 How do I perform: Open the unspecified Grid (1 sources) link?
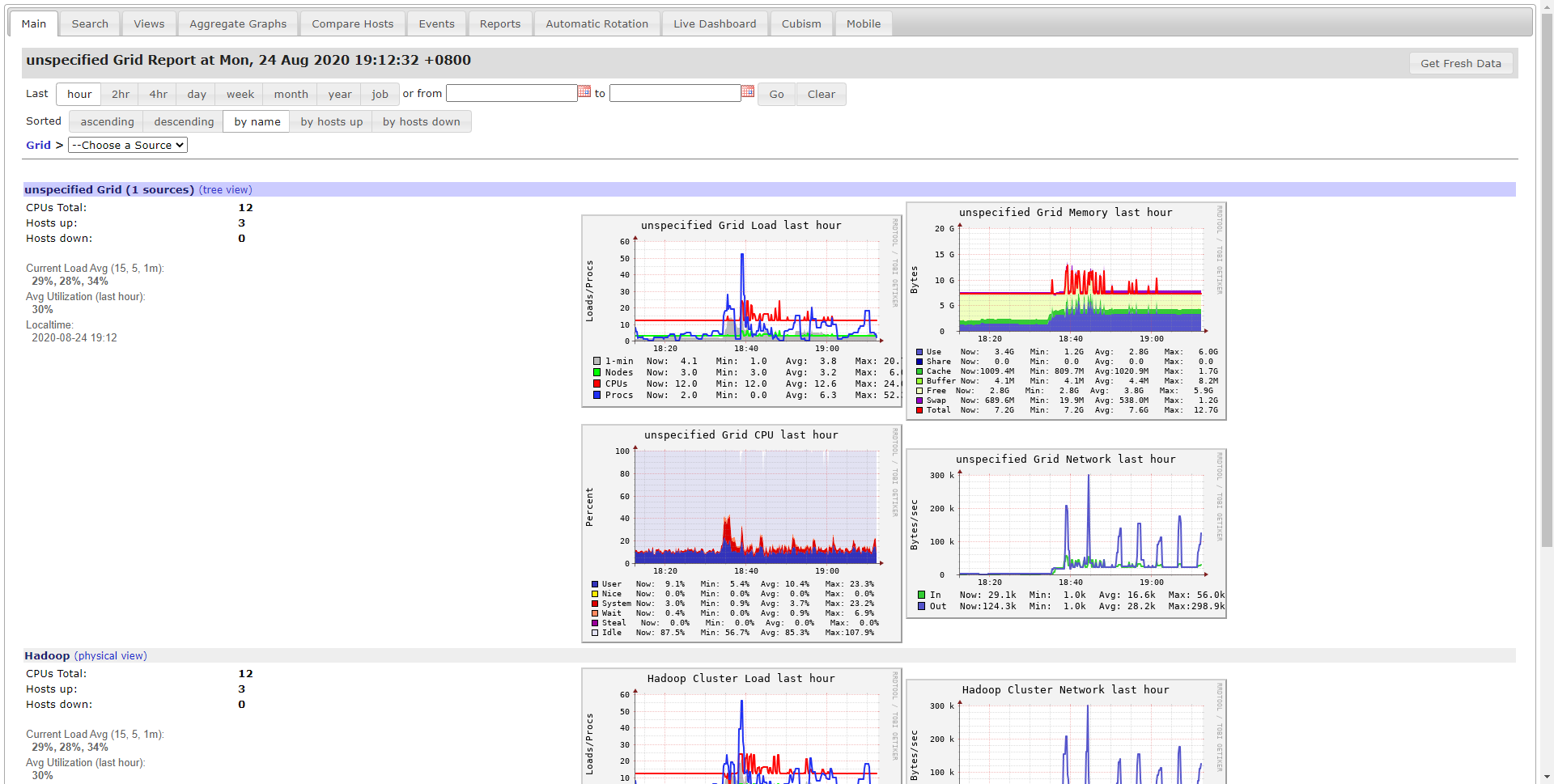point(109,190)
